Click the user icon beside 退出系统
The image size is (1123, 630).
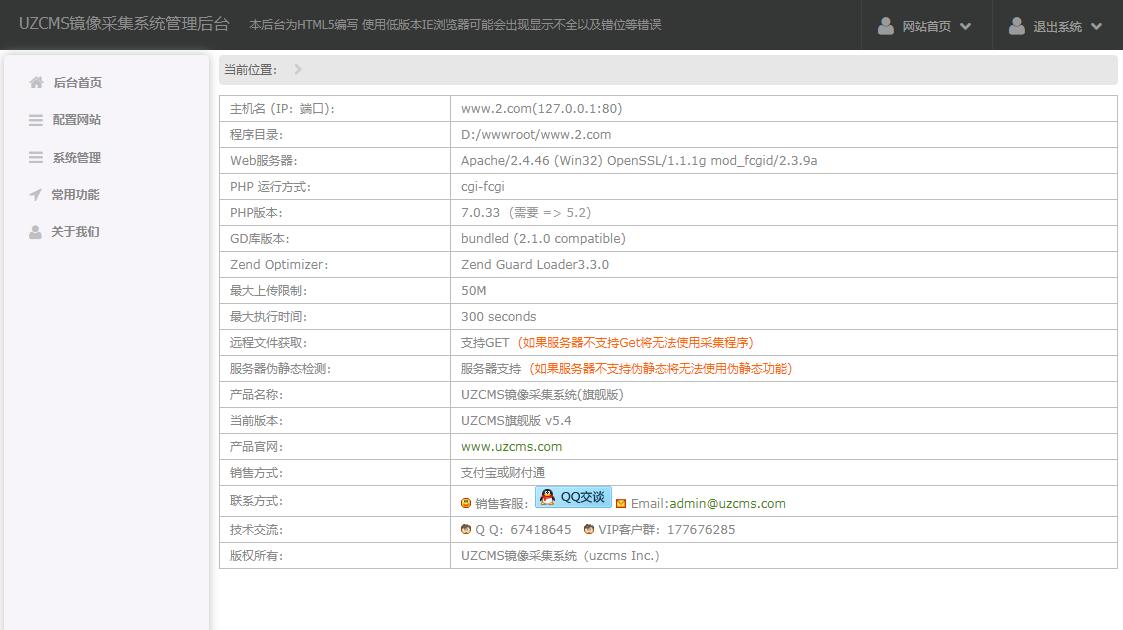click(1017, 26)
